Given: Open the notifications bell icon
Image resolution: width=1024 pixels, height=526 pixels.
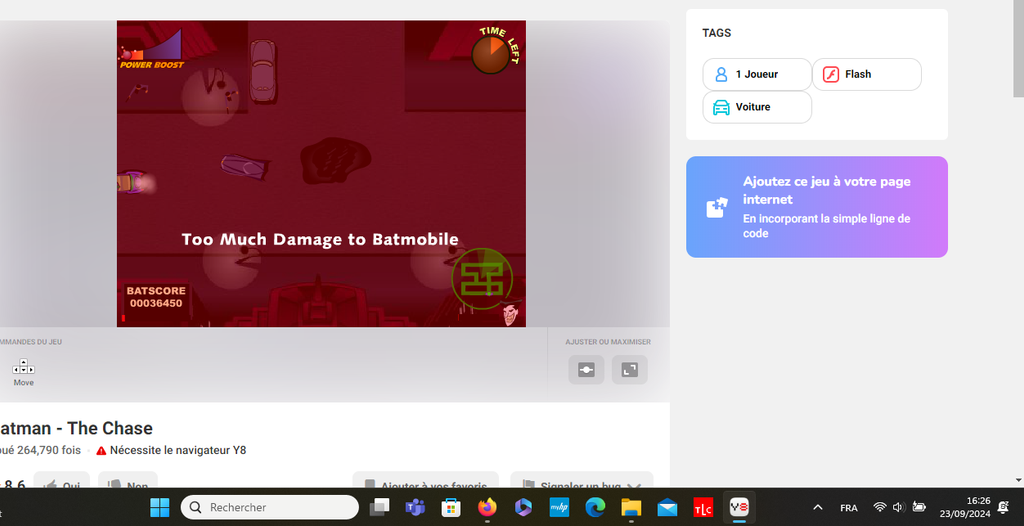Looking at the screenshot, I should [x=1004, y=507].
